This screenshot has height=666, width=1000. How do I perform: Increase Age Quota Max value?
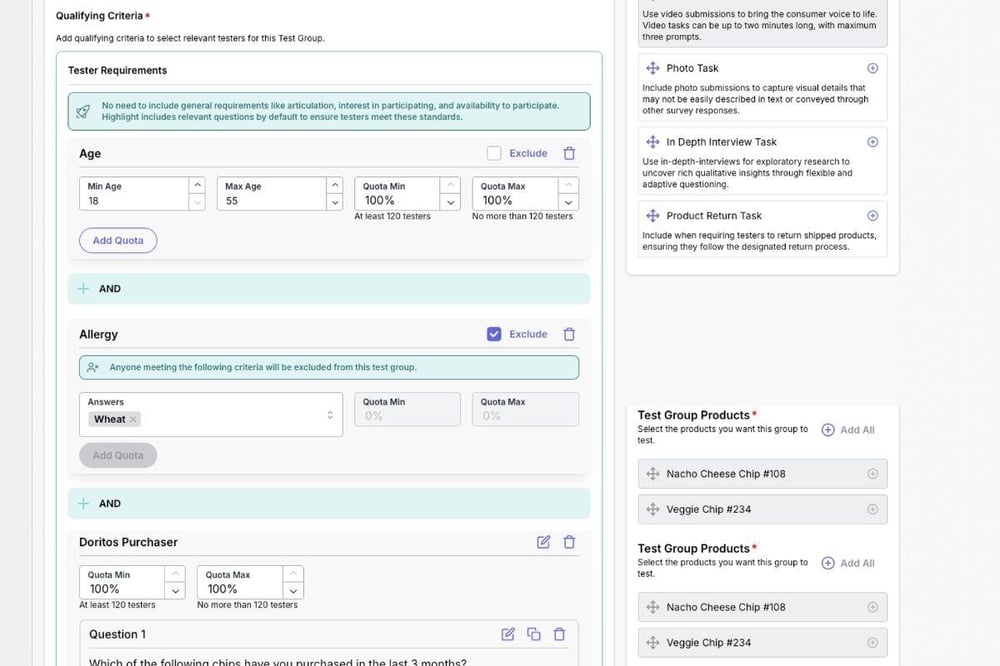click(568, 185)
